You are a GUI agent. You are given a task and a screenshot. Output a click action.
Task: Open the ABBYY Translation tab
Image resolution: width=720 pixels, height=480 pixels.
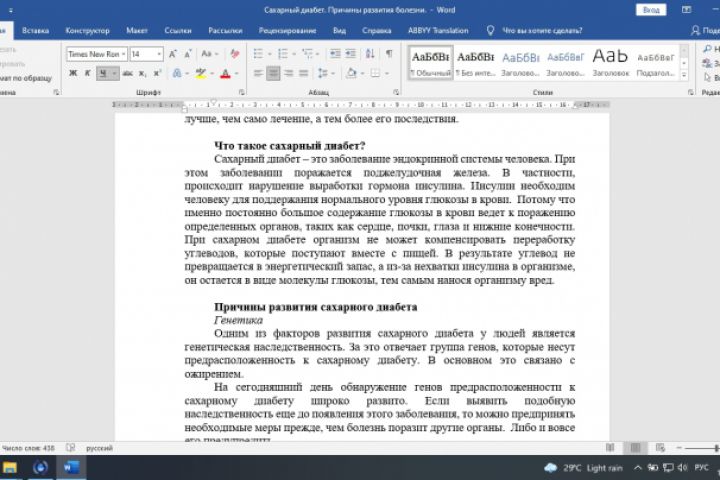438,31
